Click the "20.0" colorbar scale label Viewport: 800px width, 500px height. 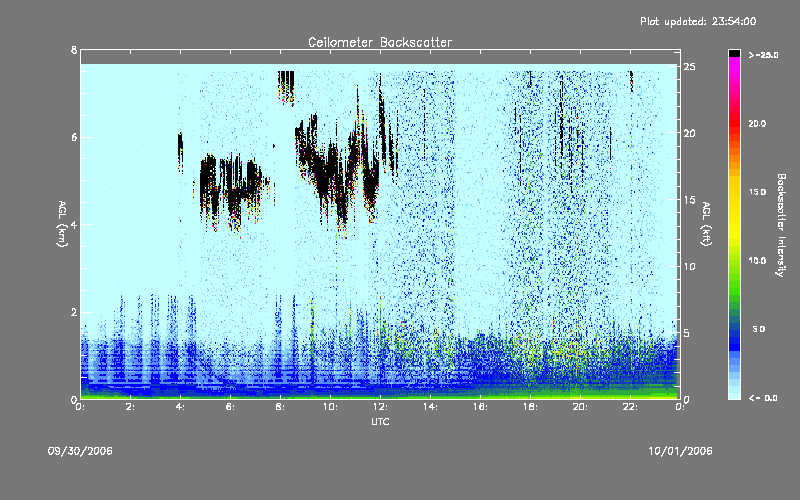pos(758,123)
